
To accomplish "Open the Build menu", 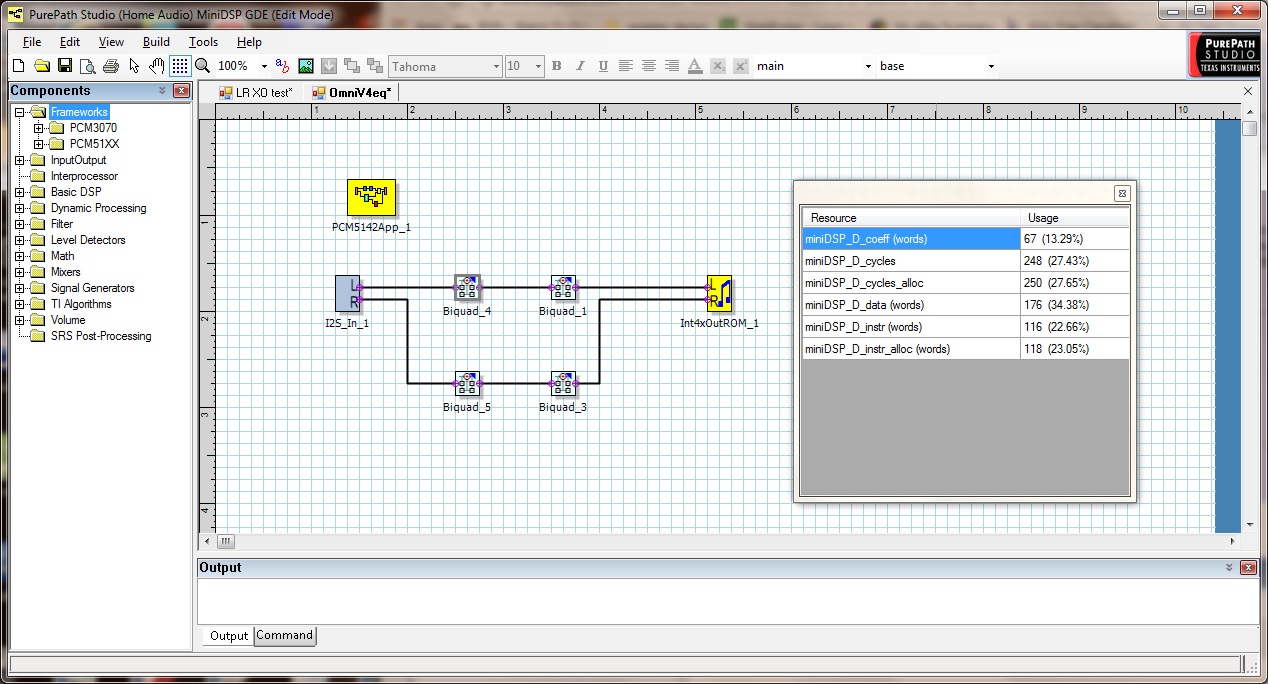I will [x=156, y=42].
